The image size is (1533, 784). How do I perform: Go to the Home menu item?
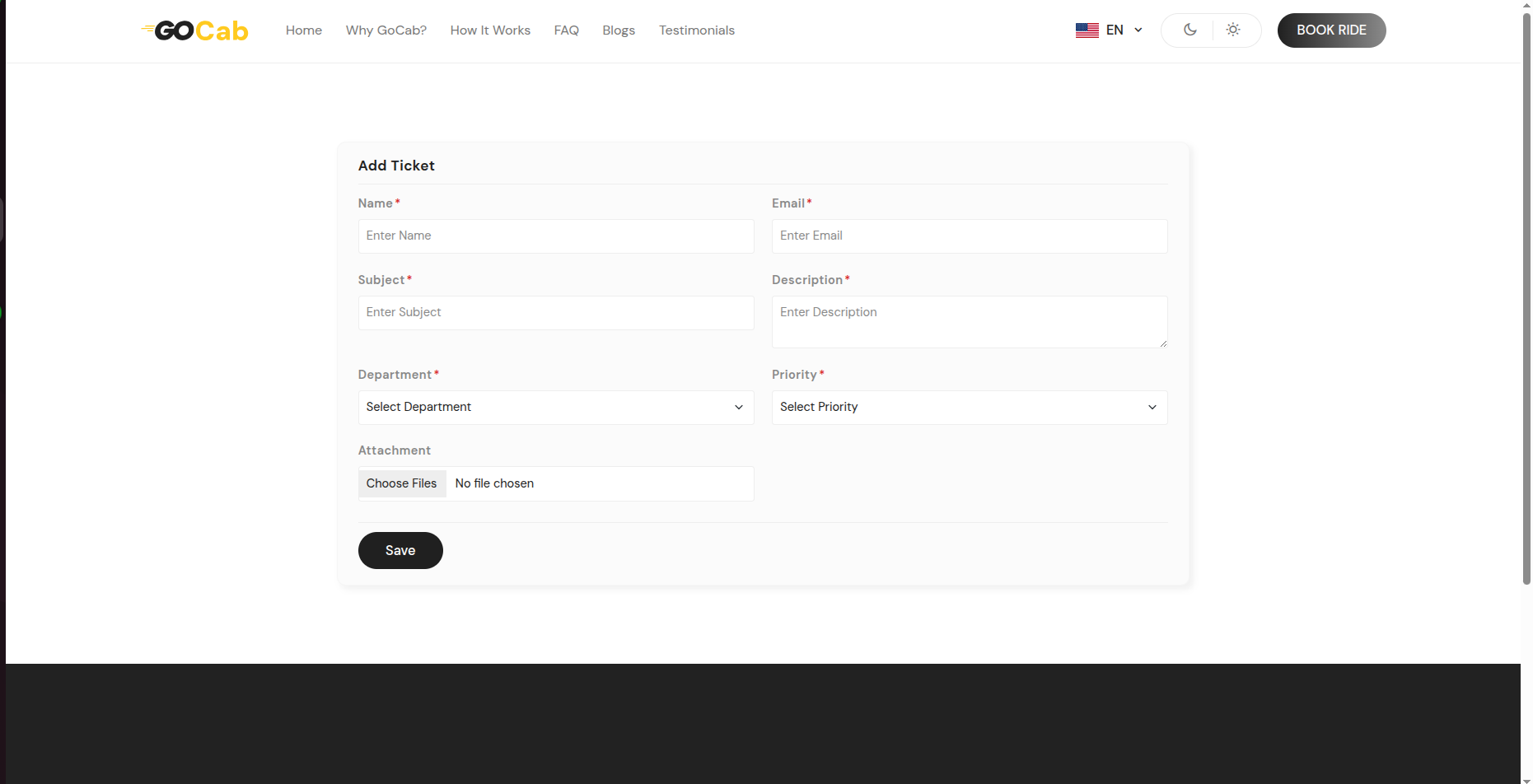303,30
